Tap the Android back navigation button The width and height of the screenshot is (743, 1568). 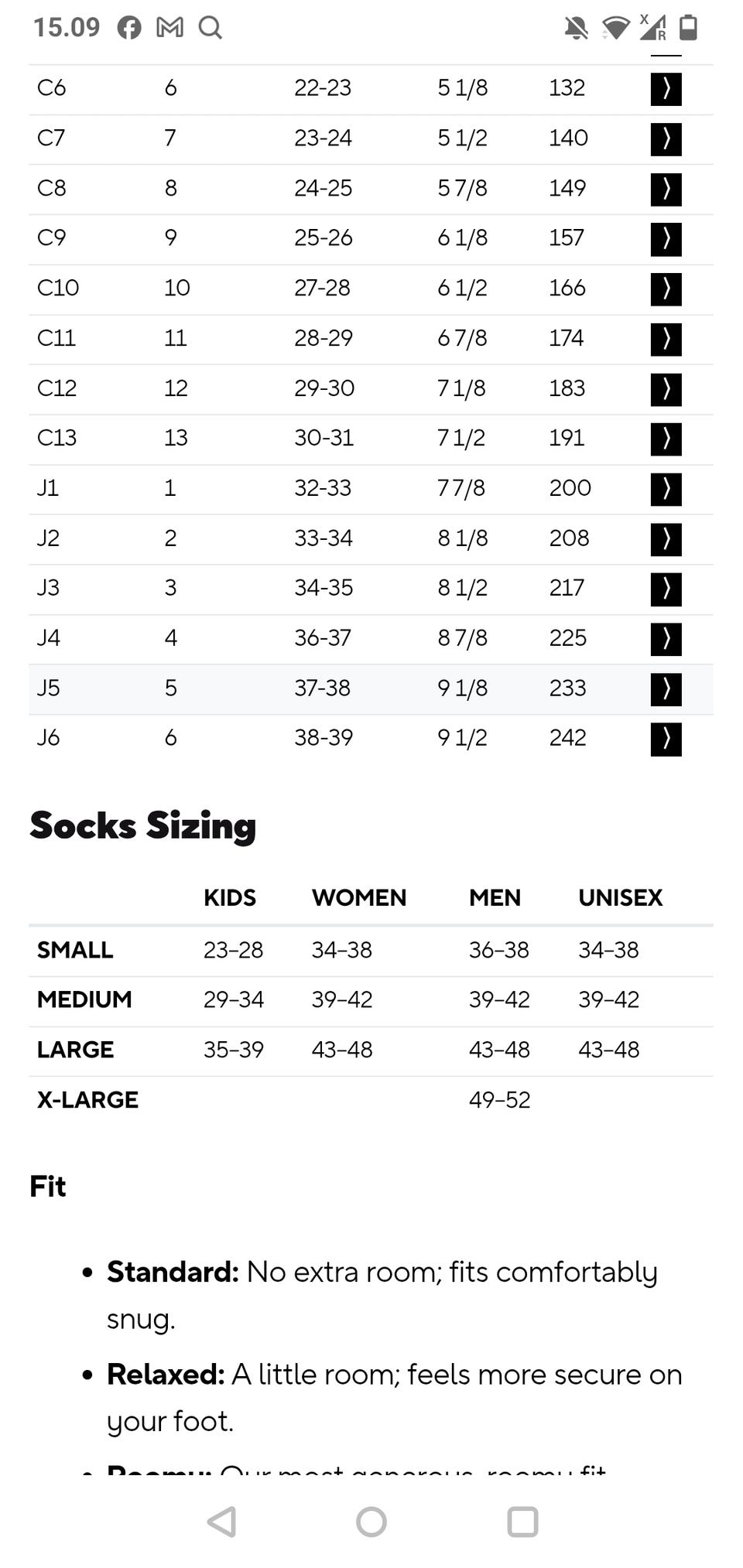pyautogui.click(x=221, y=1521)
